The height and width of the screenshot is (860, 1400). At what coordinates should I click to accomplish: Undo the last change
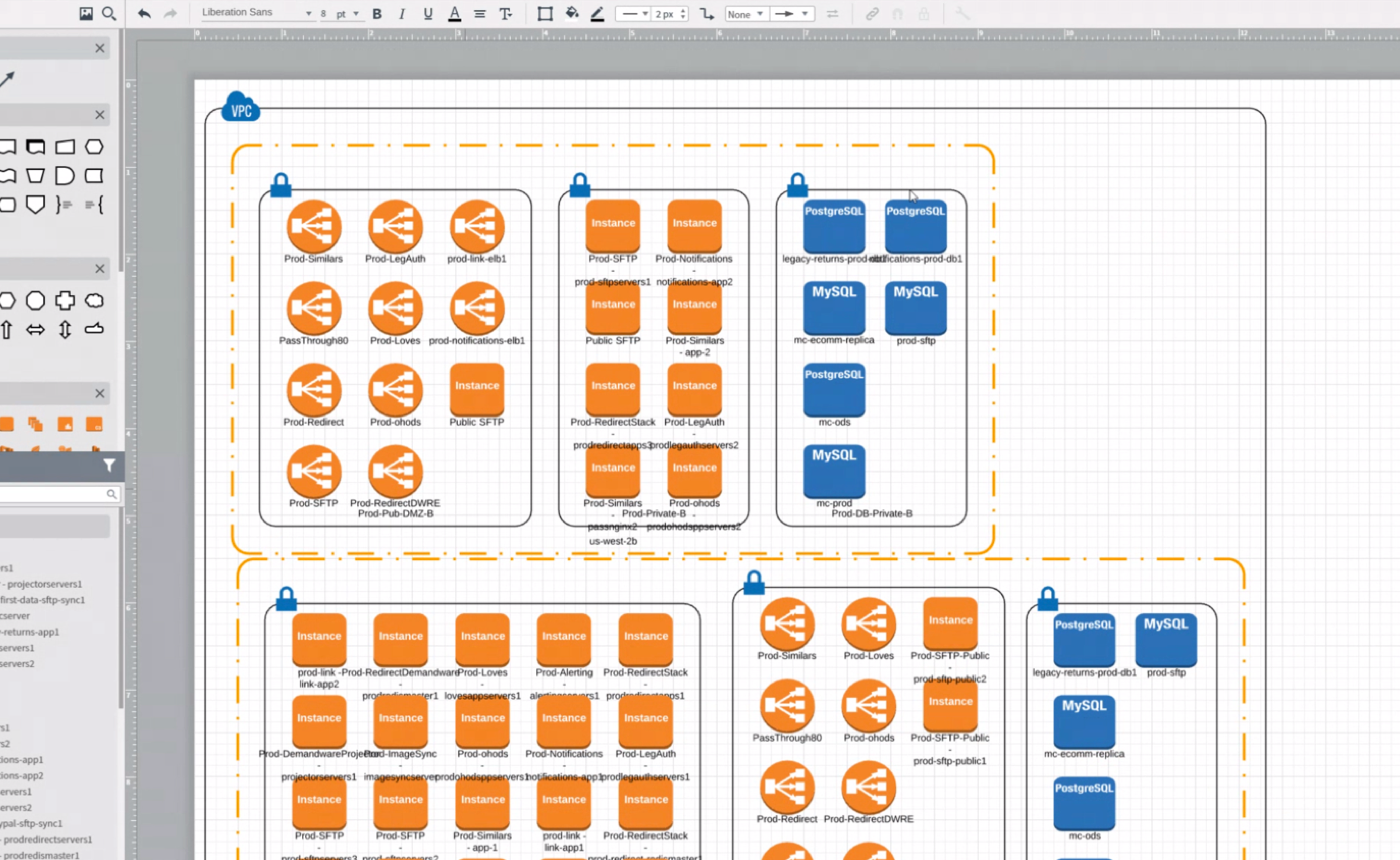(x=144, y=13)
